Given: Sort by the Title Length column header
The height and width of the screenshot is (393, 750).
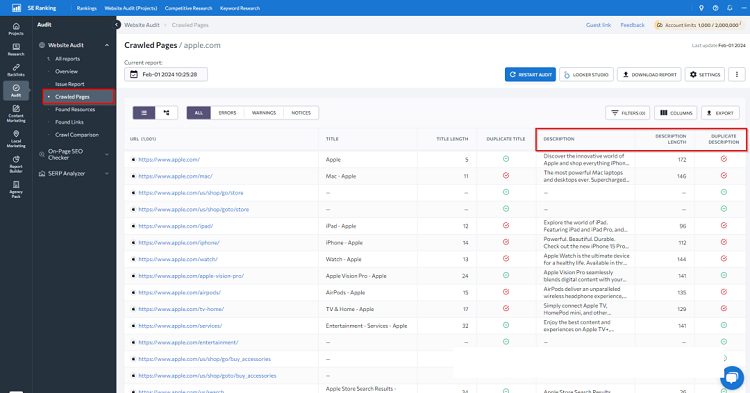Looking at the screenshot, I should [452, 139].
